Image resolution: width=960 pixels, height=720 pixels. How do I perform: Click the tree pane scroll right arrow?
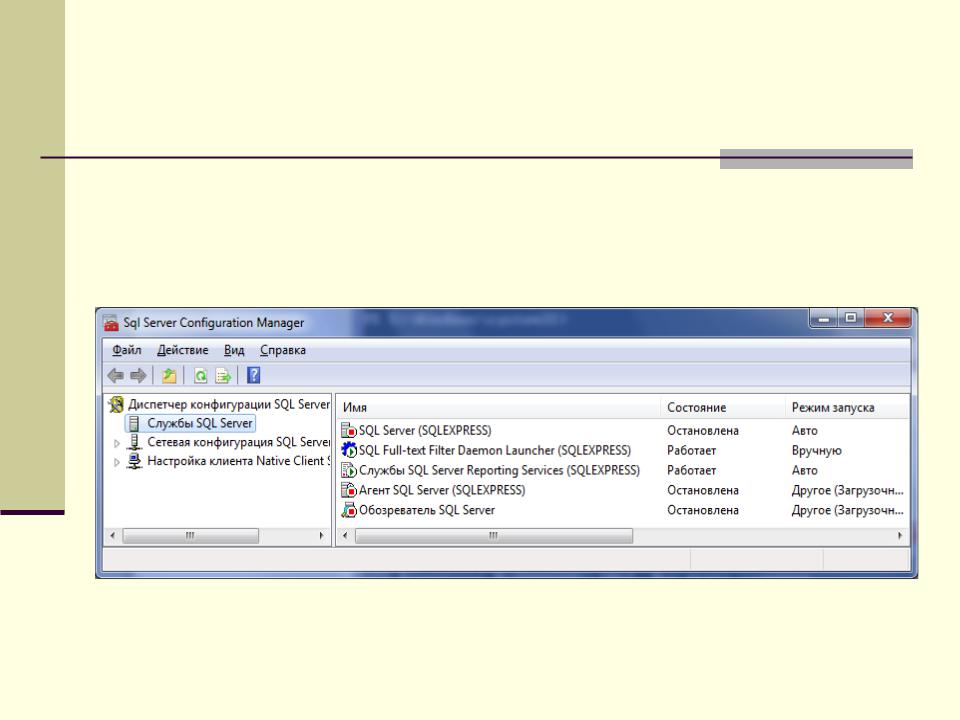point(321,536)
